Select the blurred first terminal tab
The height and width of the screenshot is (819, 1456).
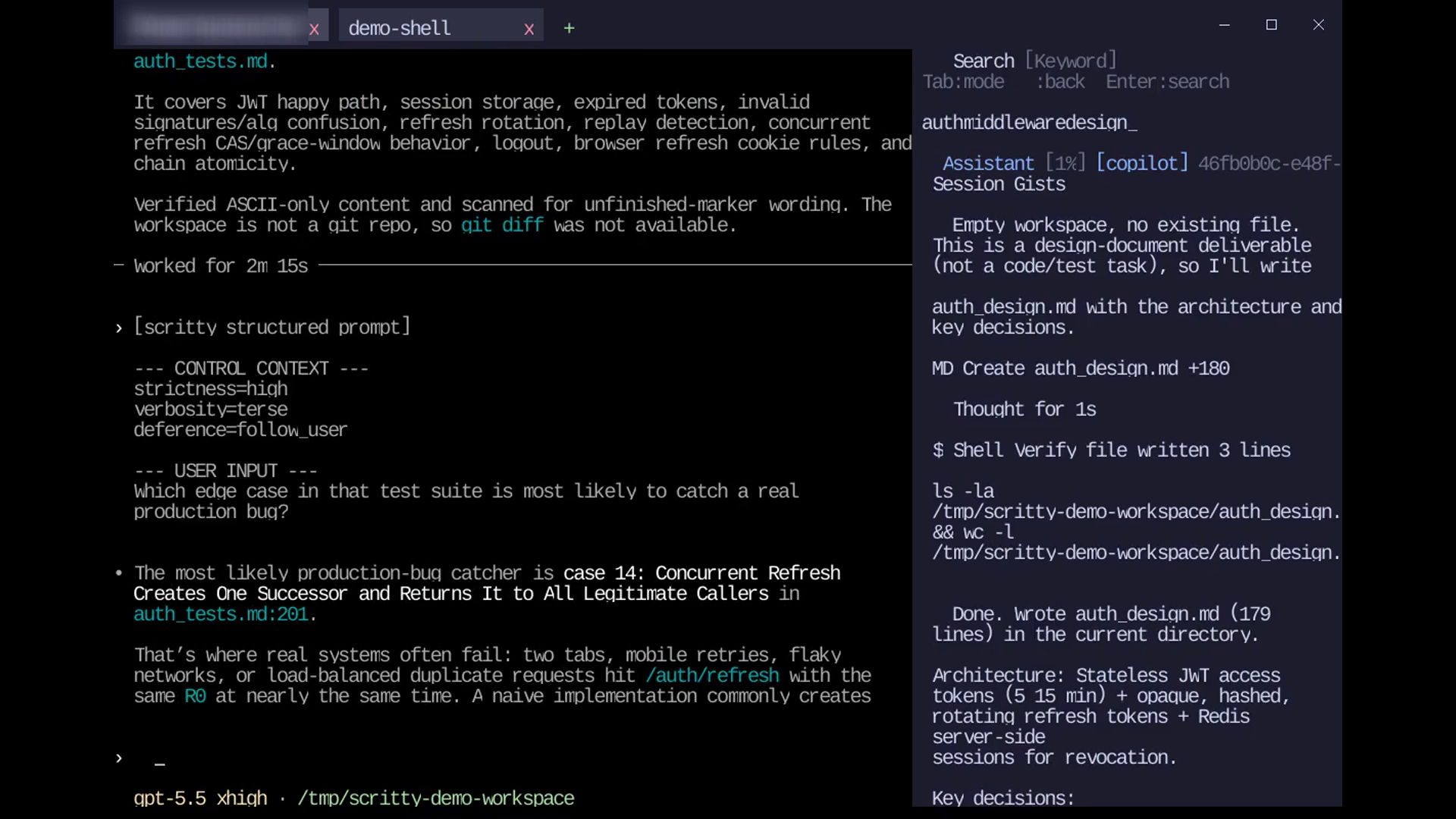tap(215, 27)
